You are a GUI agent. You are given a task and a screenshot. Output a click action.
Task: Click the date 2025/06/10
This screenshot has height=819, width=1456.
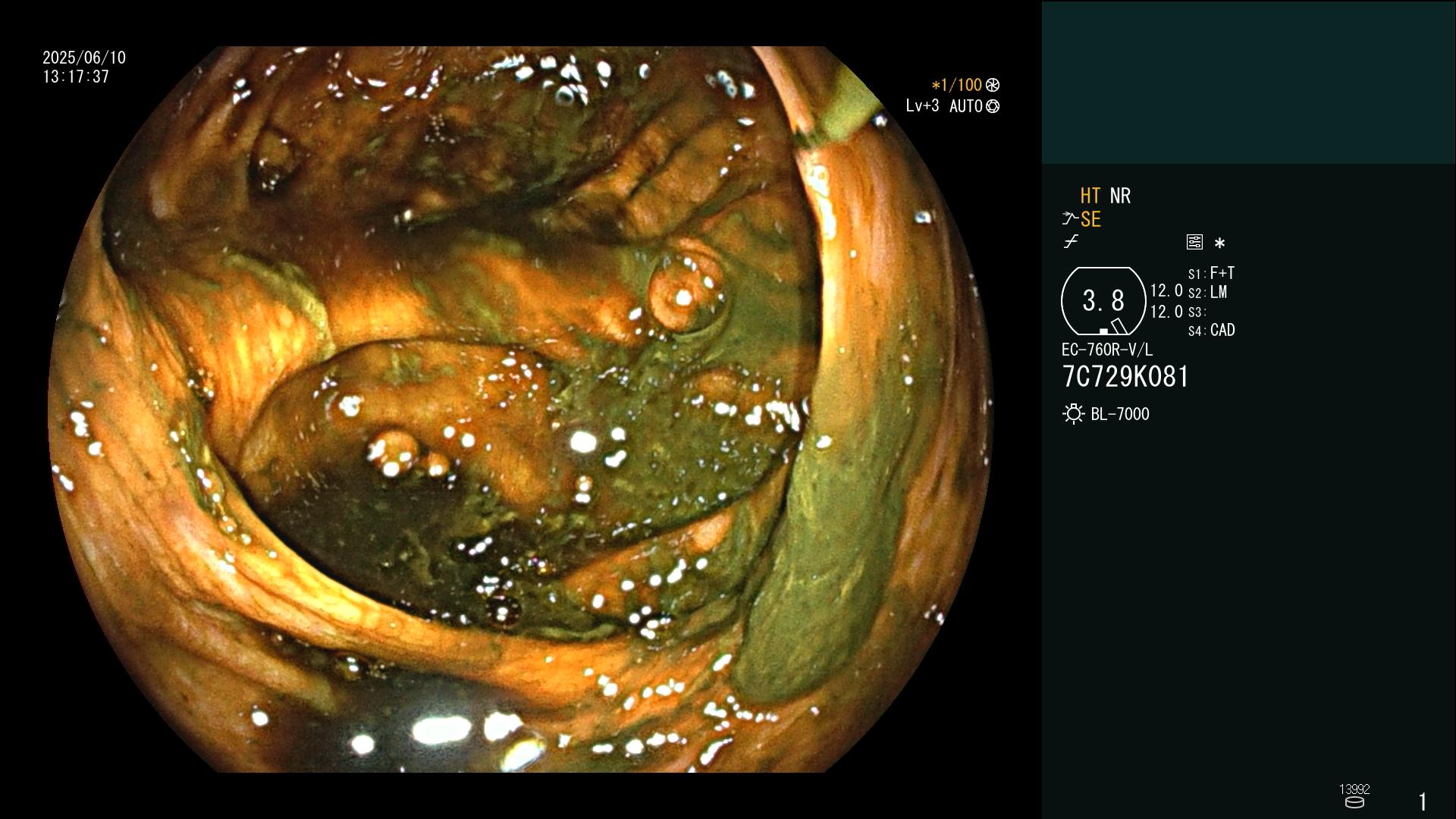point(84,58)
